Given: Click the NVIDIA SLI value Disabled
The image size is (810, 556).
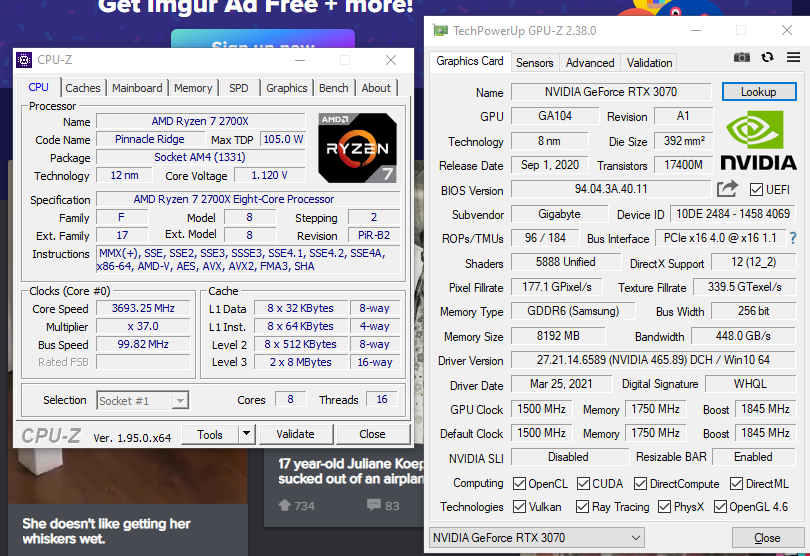Looking at the screenshot, I should (x=568, y=457).
